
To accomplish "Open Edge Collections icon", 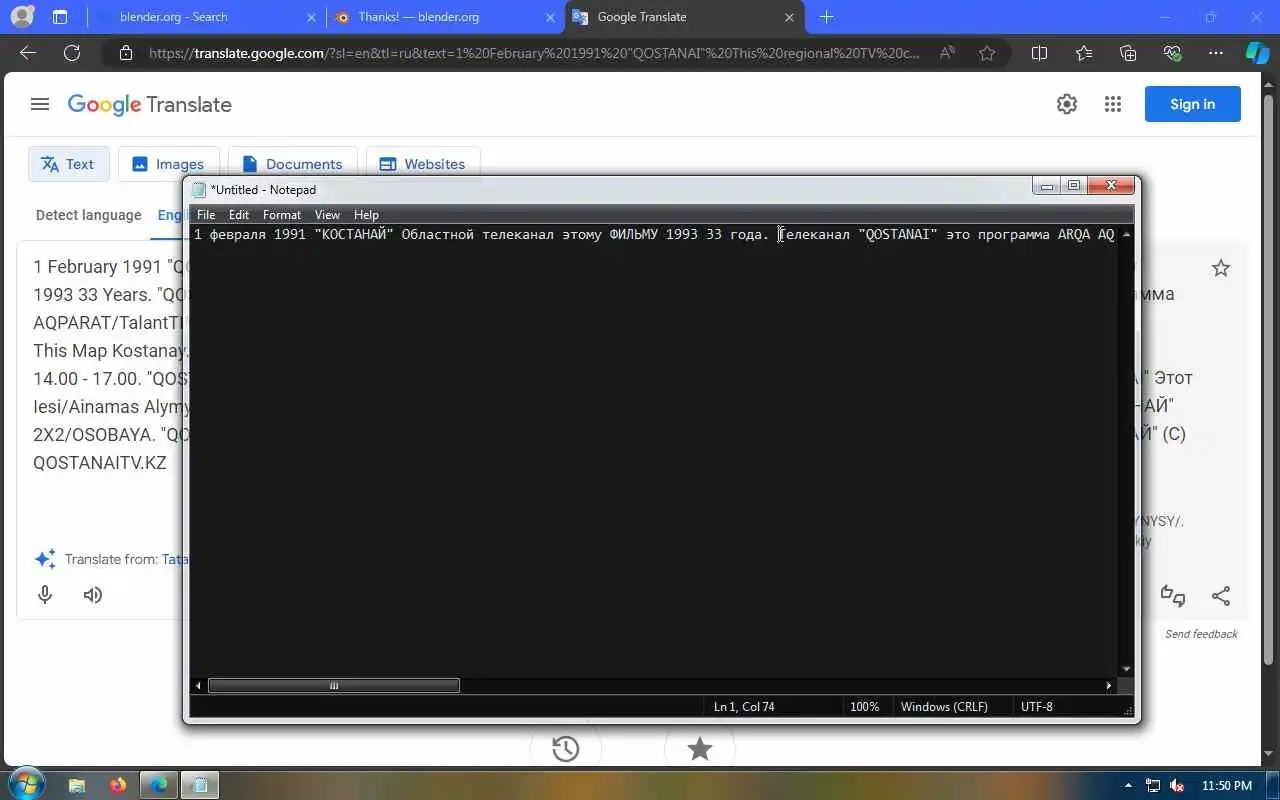I will (x=1129, y=53).
